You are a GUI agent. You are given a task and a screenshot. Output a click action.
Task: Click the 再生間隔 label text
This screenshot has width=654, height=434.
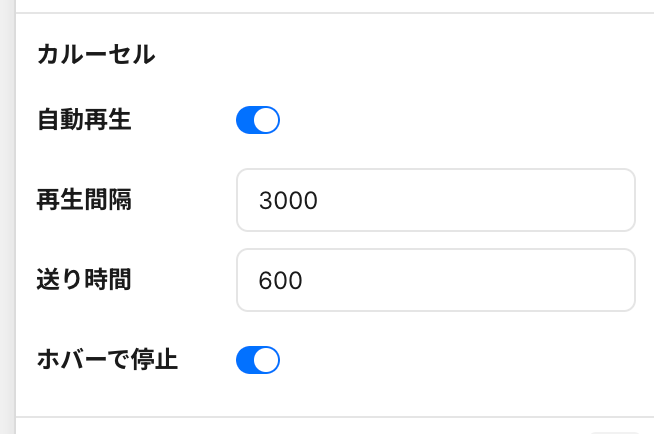point(84,200)
